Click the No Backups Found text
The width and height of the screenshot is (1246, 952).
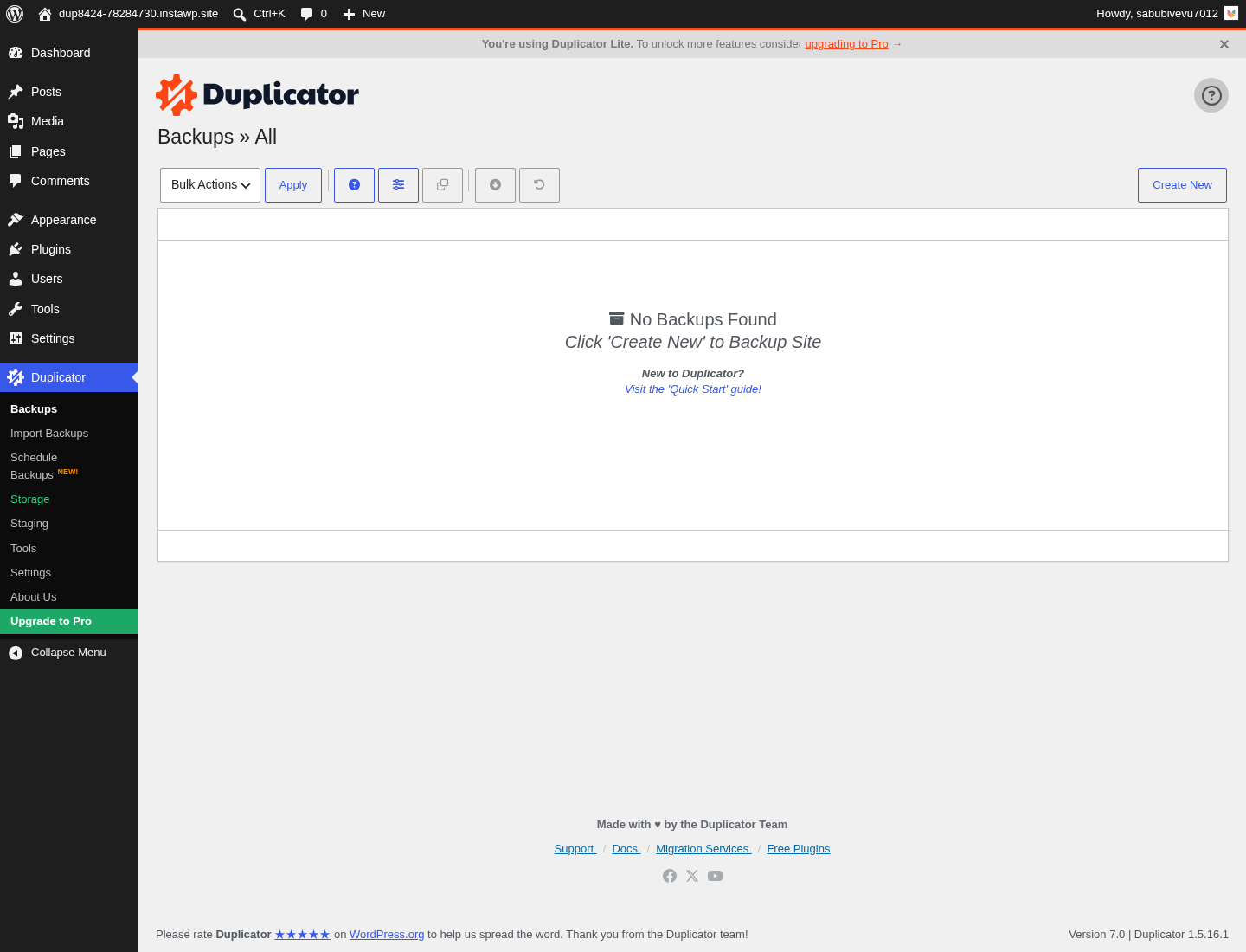click(703, 319)
